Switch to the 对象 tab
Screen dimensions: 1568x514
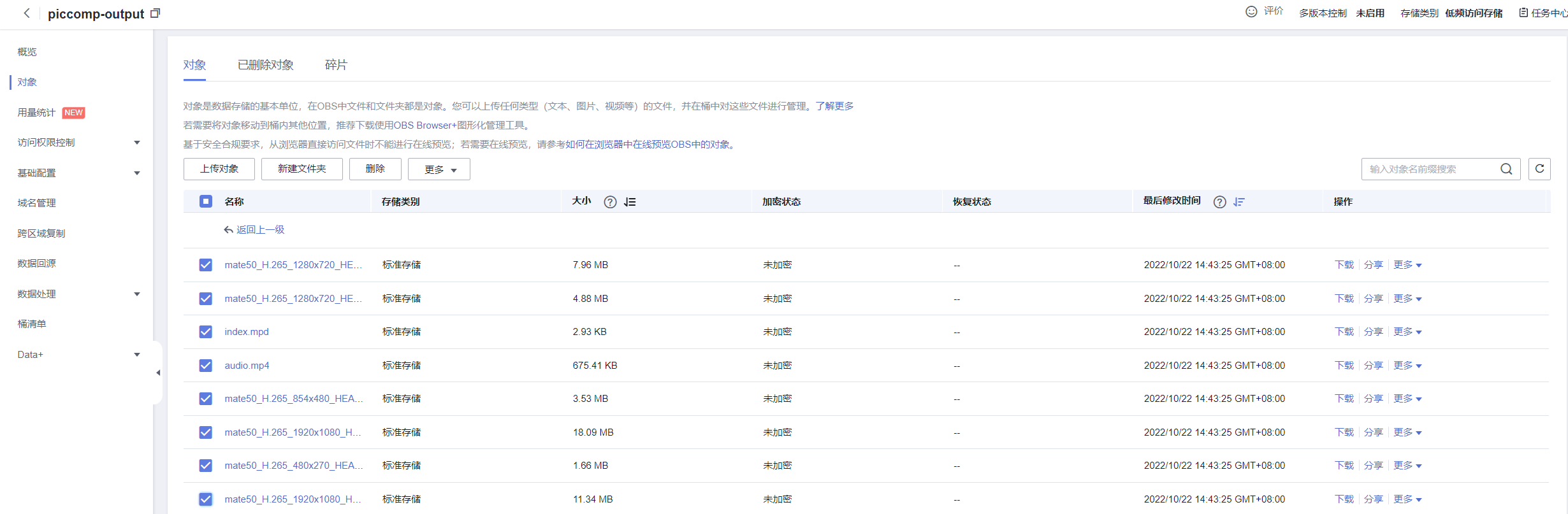[x=194, y=65]
